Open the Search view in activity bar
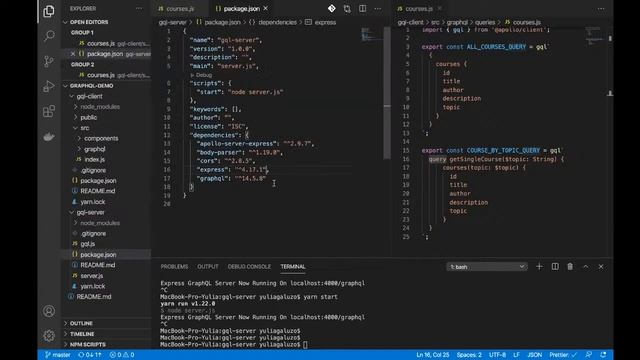This screenshot has width=640, height=360. tap(49, 36)
